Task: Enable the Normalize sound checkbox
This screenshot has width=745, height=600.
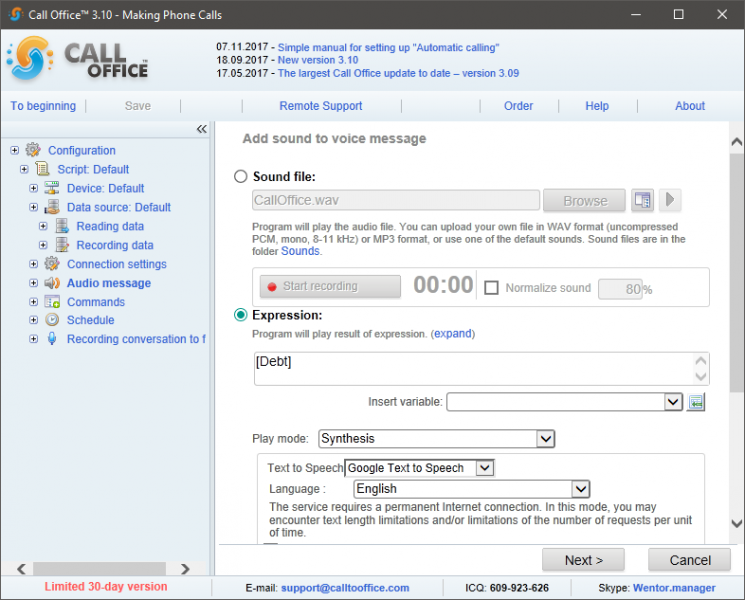Action: (x=491, y=288)
